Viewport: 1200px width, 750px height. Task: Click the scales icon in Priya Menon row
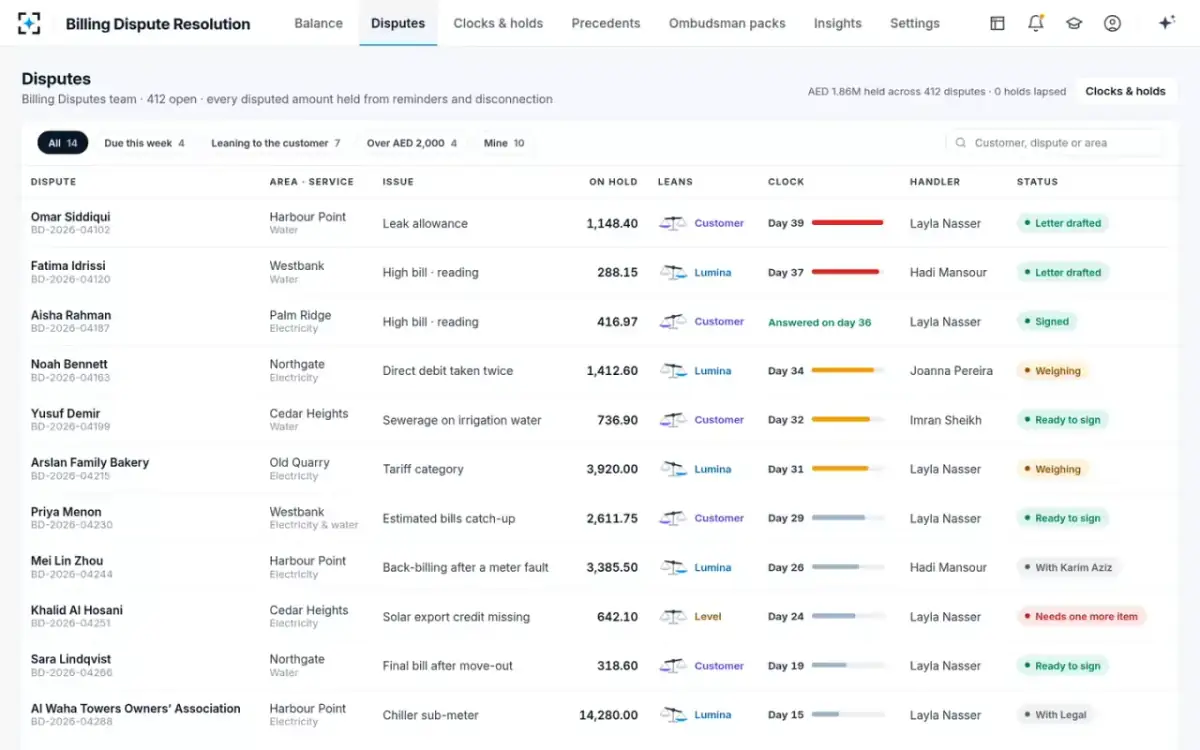click(673, 518)
